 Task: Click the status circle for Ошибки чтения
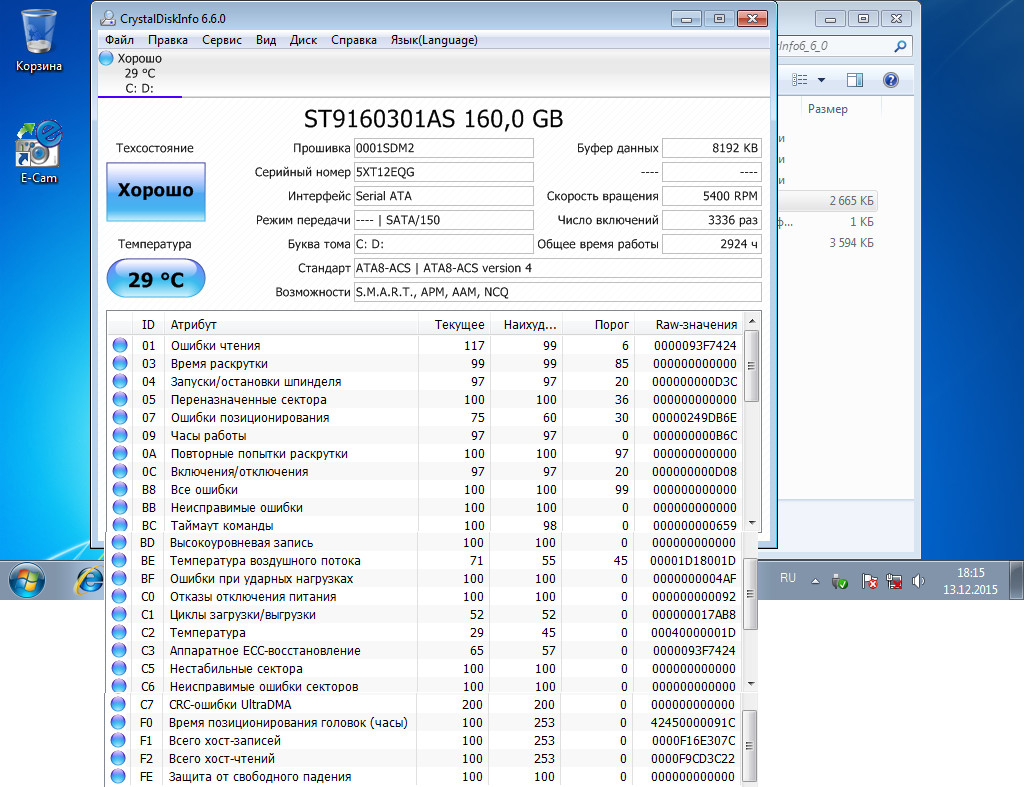pos(120,345)
